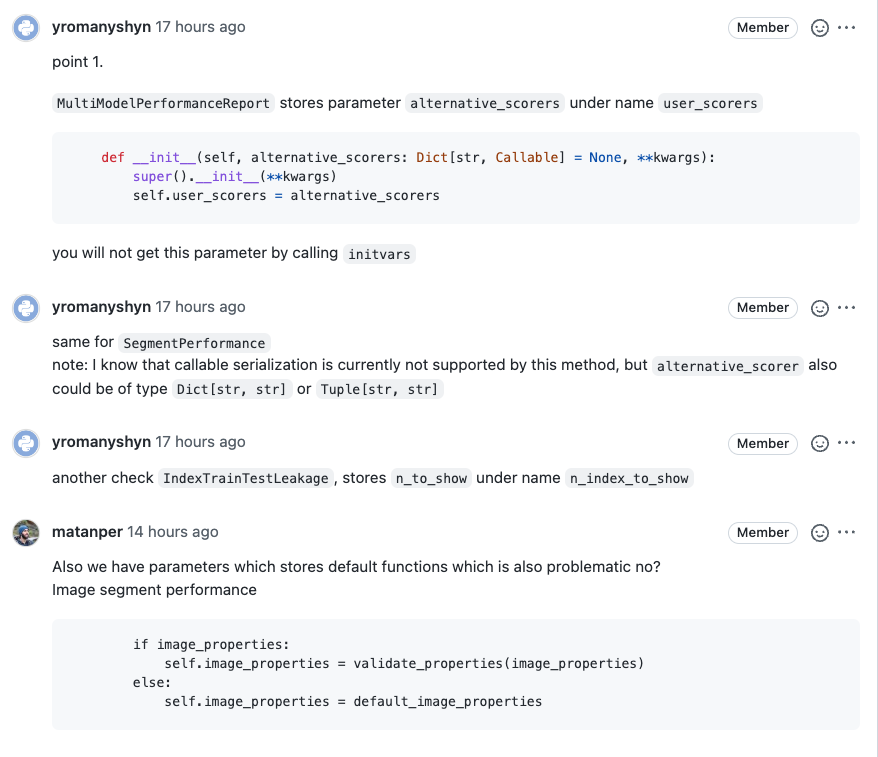
Task: Click 'Dict[str, str]' inline code
Action: pos(231,389)
